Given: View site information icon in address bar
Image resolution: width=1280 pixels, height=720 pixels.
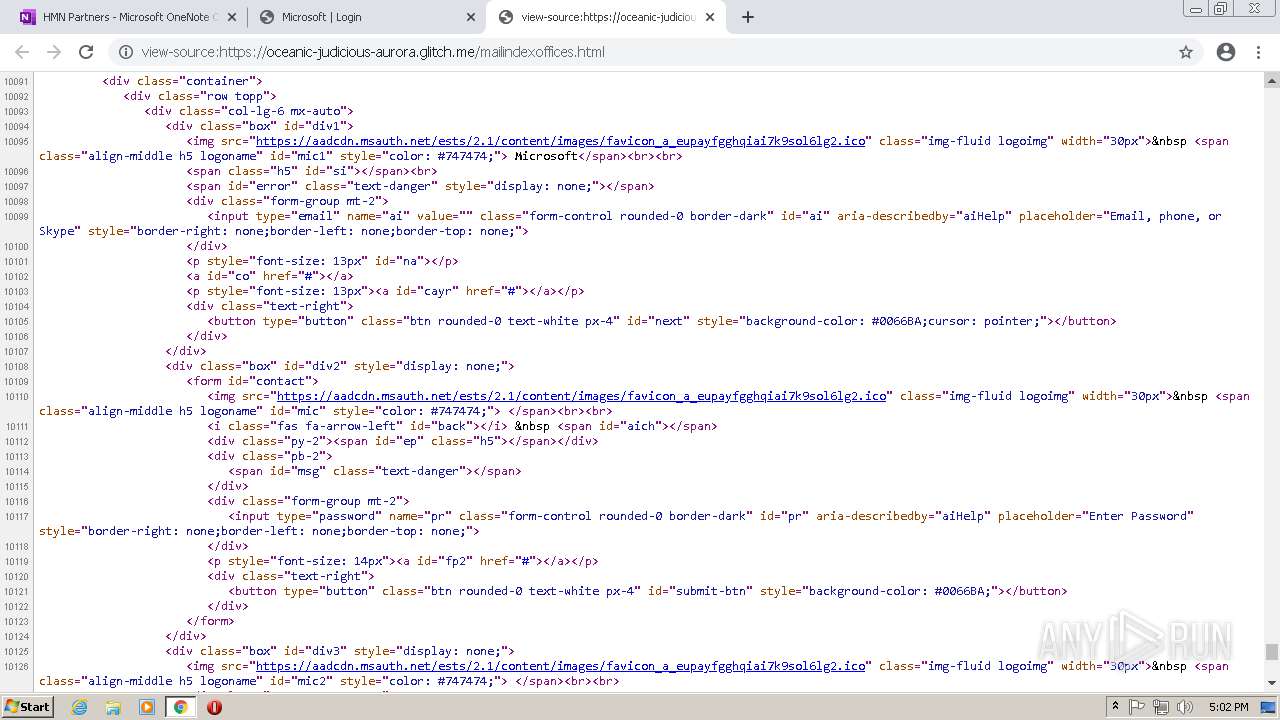Looking at the screenshot, I should (x=126, y=52).
